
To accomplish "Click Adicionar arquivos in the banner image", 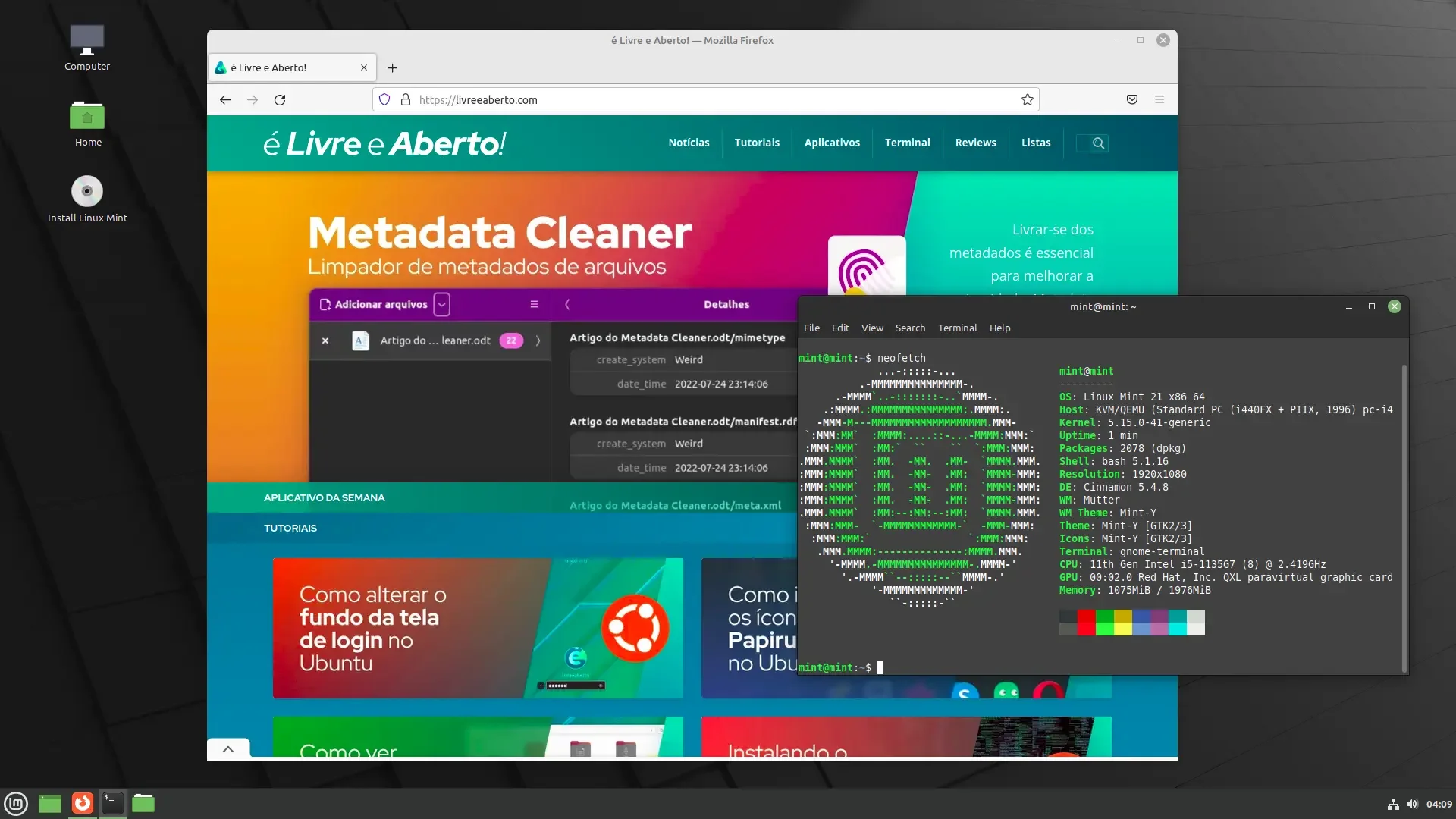I will click(374, 304).
